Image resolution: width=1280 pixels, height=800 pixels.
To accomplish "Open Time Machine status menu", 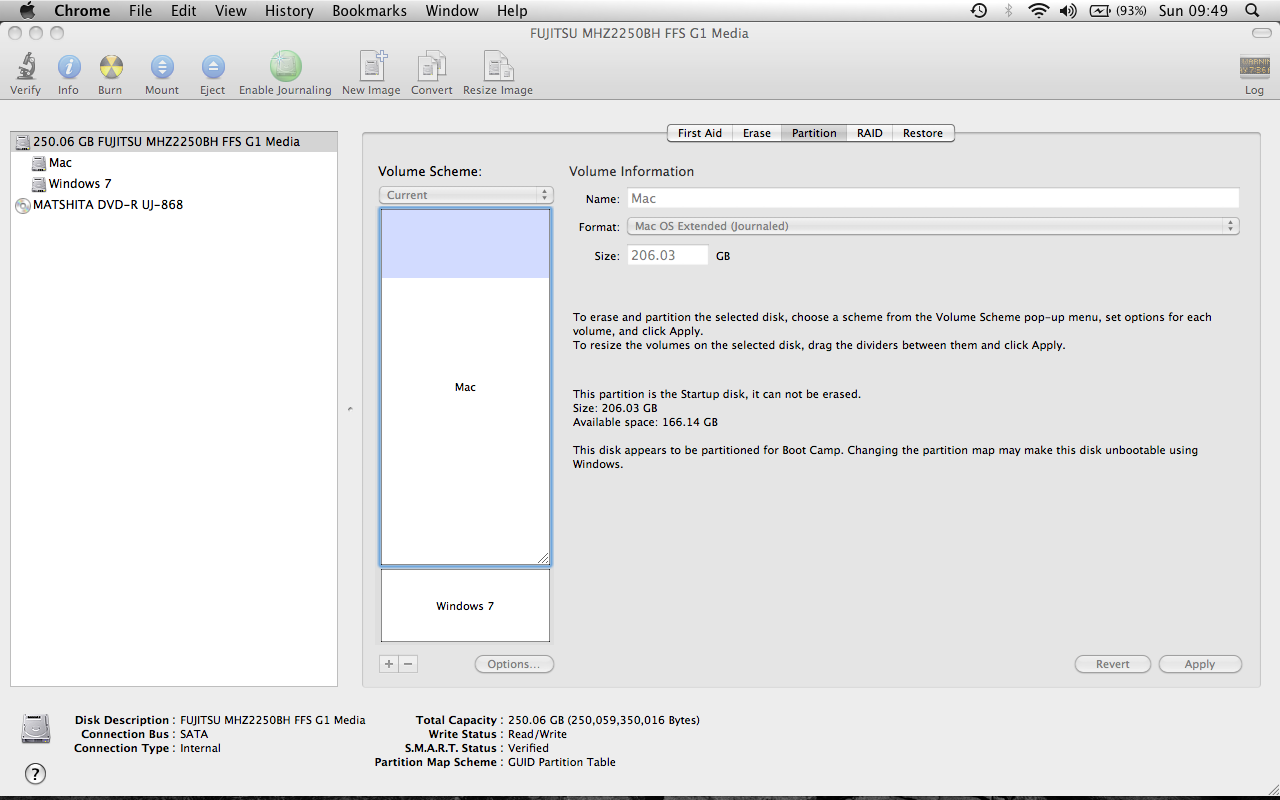I will coord(979,11).
